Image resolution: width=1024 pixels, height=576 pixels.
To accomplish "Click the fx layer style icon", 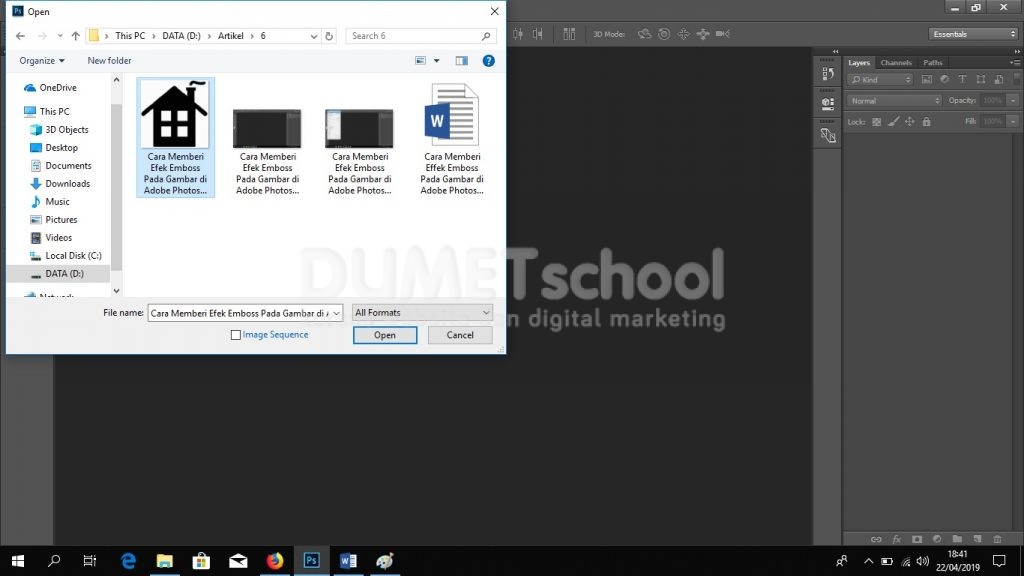I will point(897,539).
